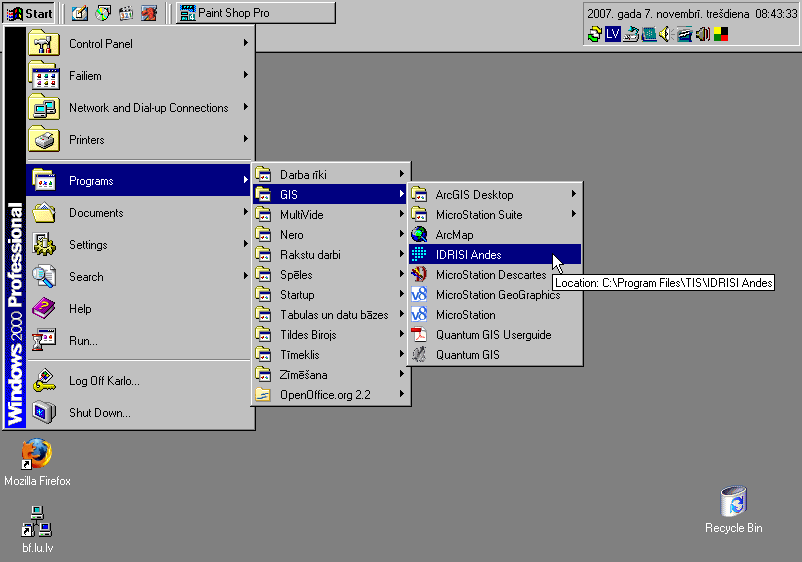802x562 pixels.
Task: Open the Documents menu item
Action: [138, 213]
